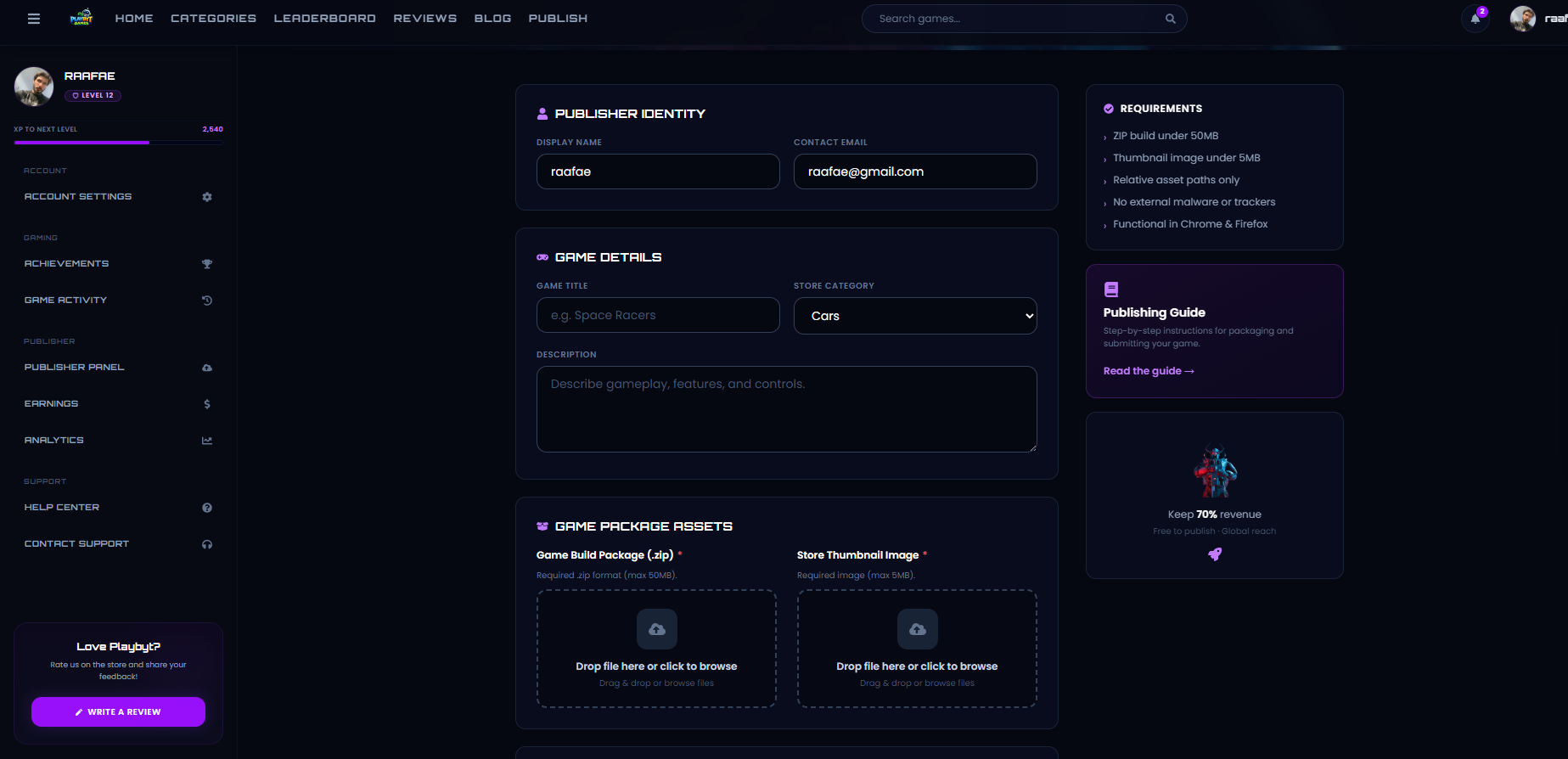Click 'No external malware or trackers' requirement
The image size is (1568, 759).
click(x=1194, y=202)
